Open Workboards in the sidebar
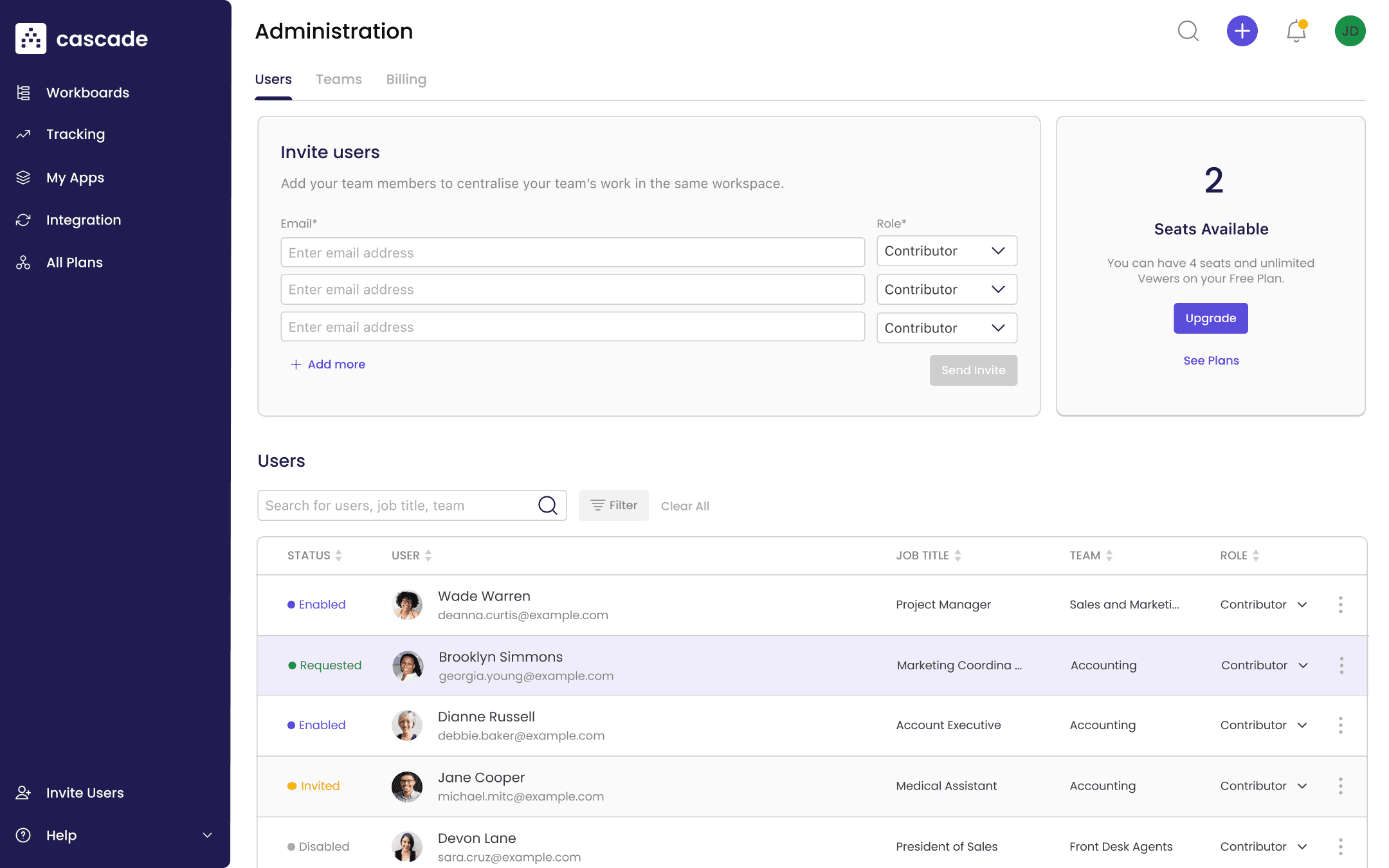1389x868 pixels. point(87,93)
